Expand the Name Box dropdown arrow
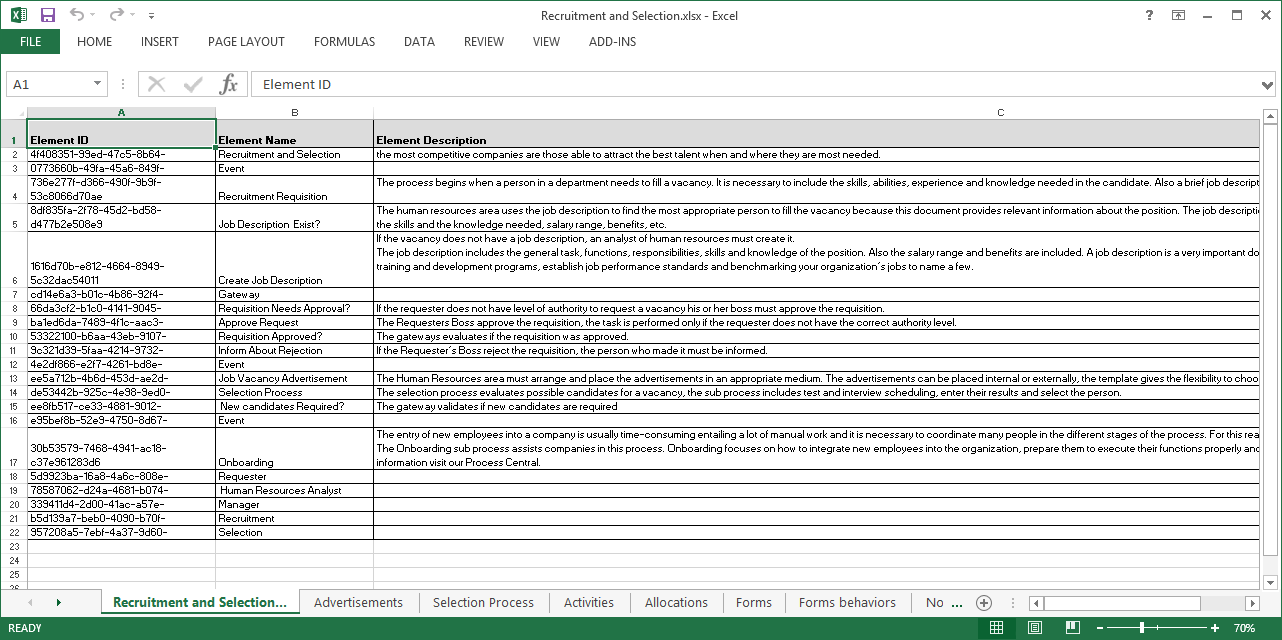Image resolution: width=1282 pixels, height=640 pixels. (x=98, y=85)
